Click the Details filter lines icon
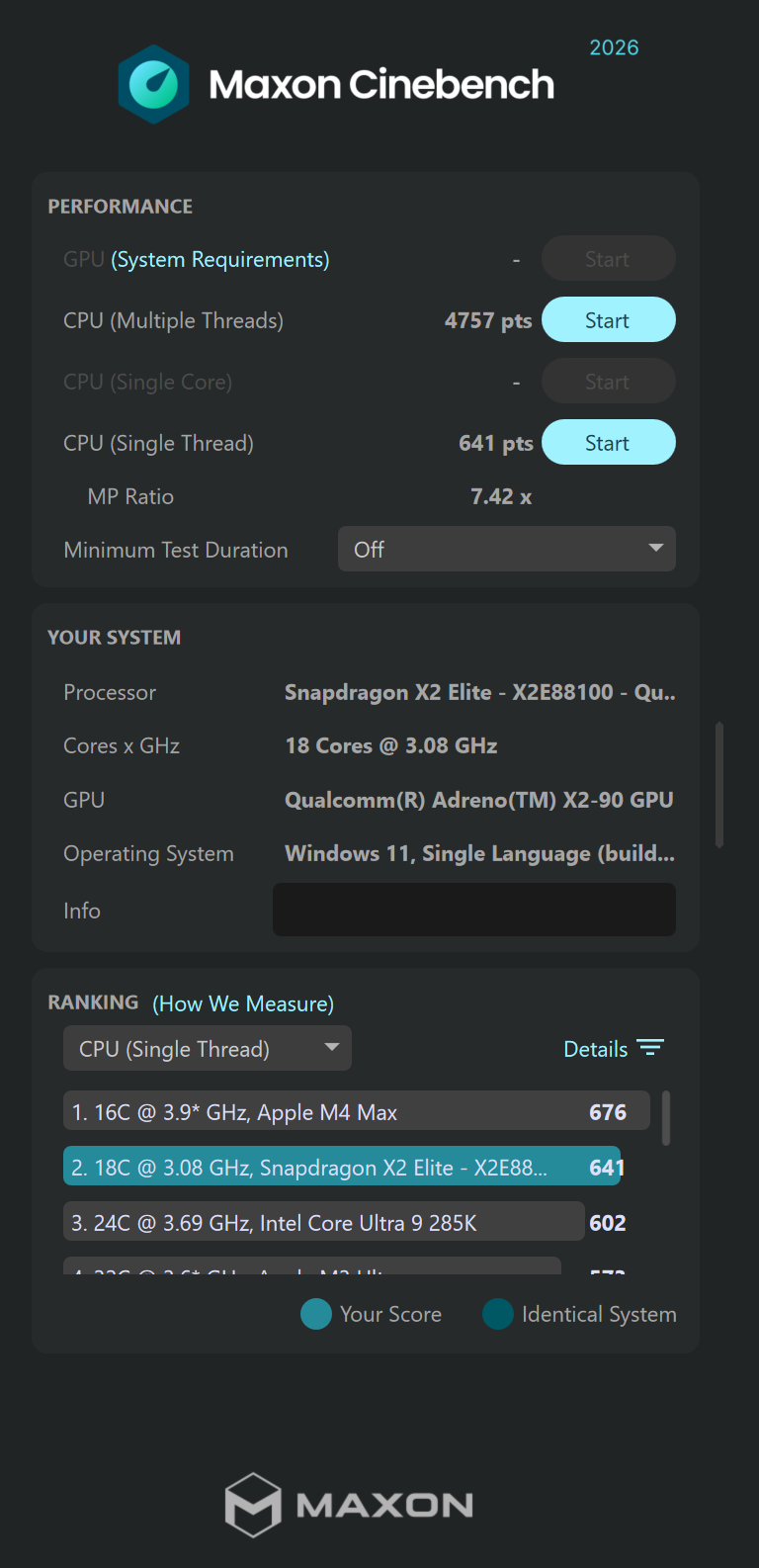Screen dimensions: 759x1568 coord(650,1048)
